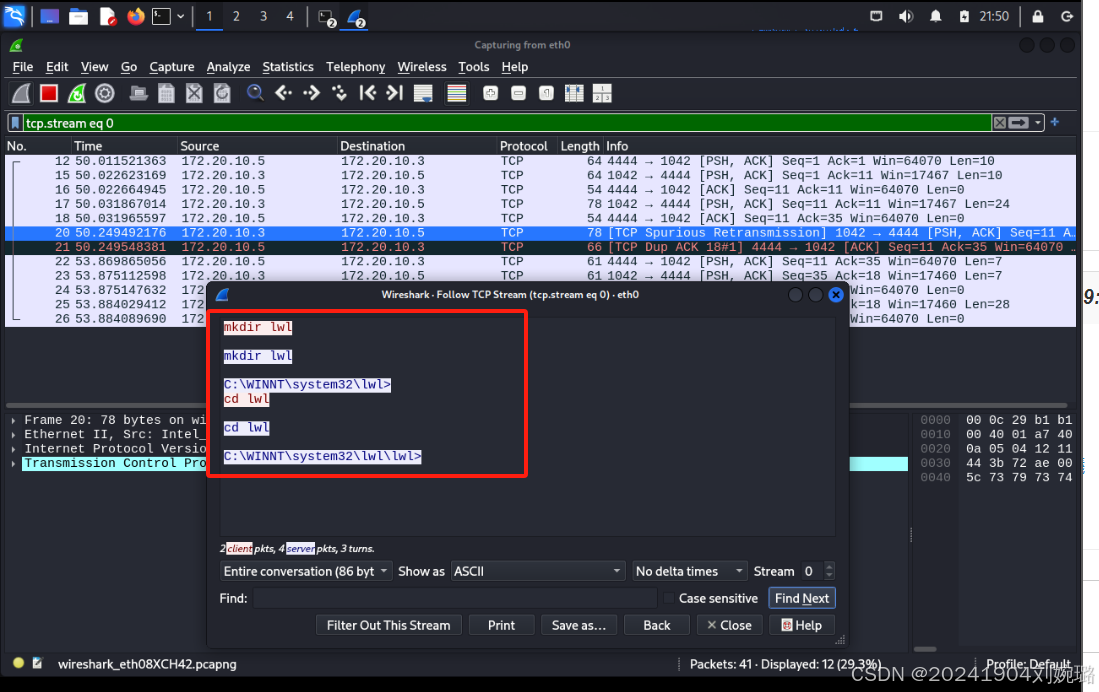Click the display filter bookmark icon

coord(15,123)
